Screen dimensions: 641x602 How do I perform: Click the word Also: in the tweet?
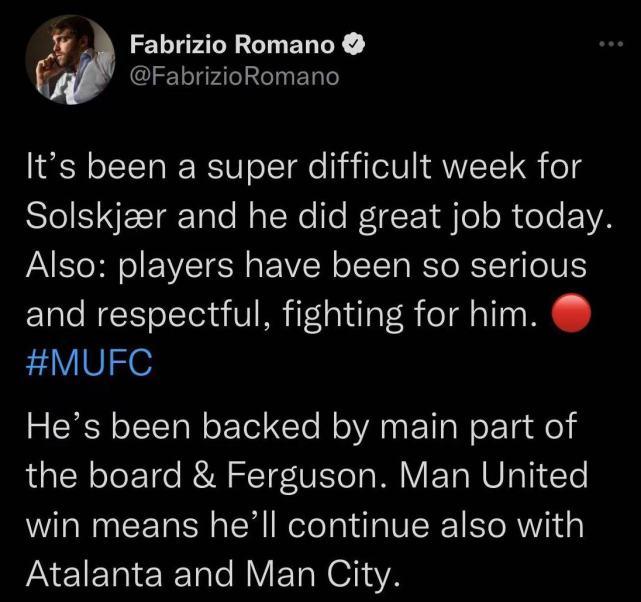(x=66, y=266)
